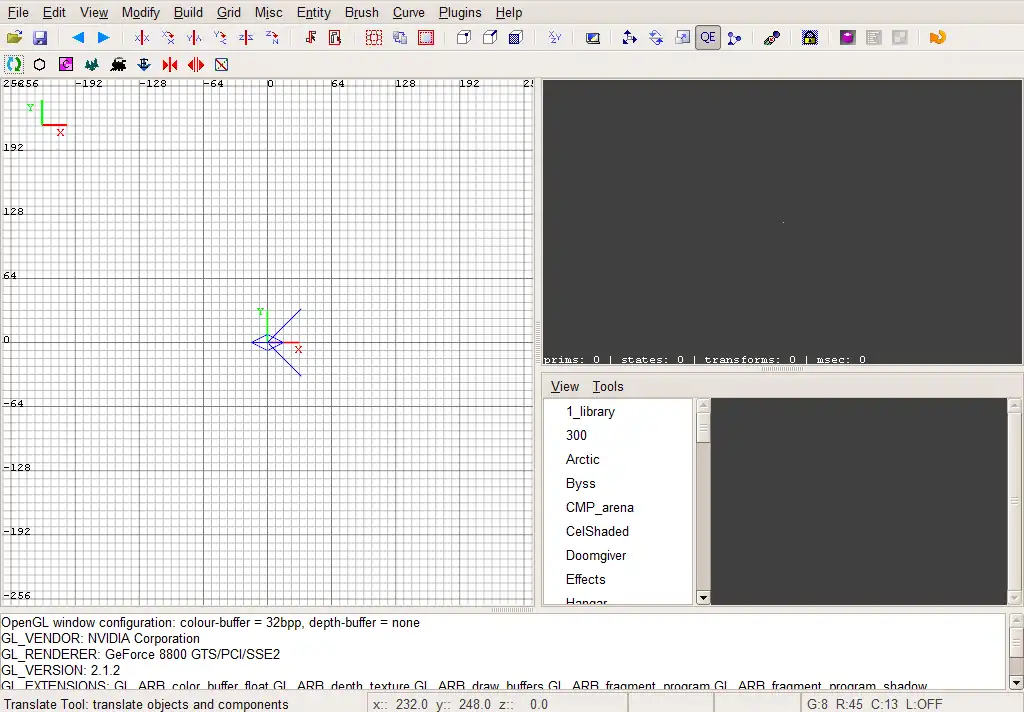Select the Arctic texture folder
Image resolution: width=1024 pixels, height=712 pixels.
(x=582, y=459)
